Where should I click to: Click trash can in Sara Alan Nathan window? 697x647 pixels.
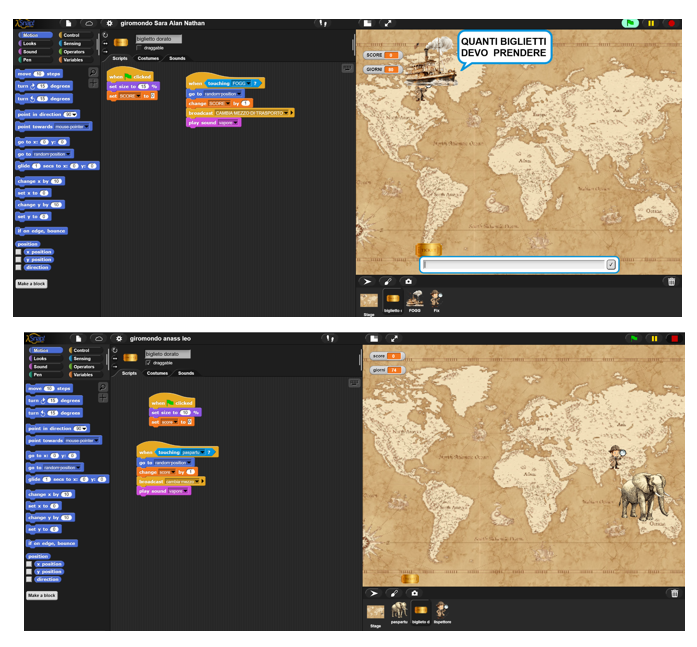pyautogui.click(x=671, y=281)
